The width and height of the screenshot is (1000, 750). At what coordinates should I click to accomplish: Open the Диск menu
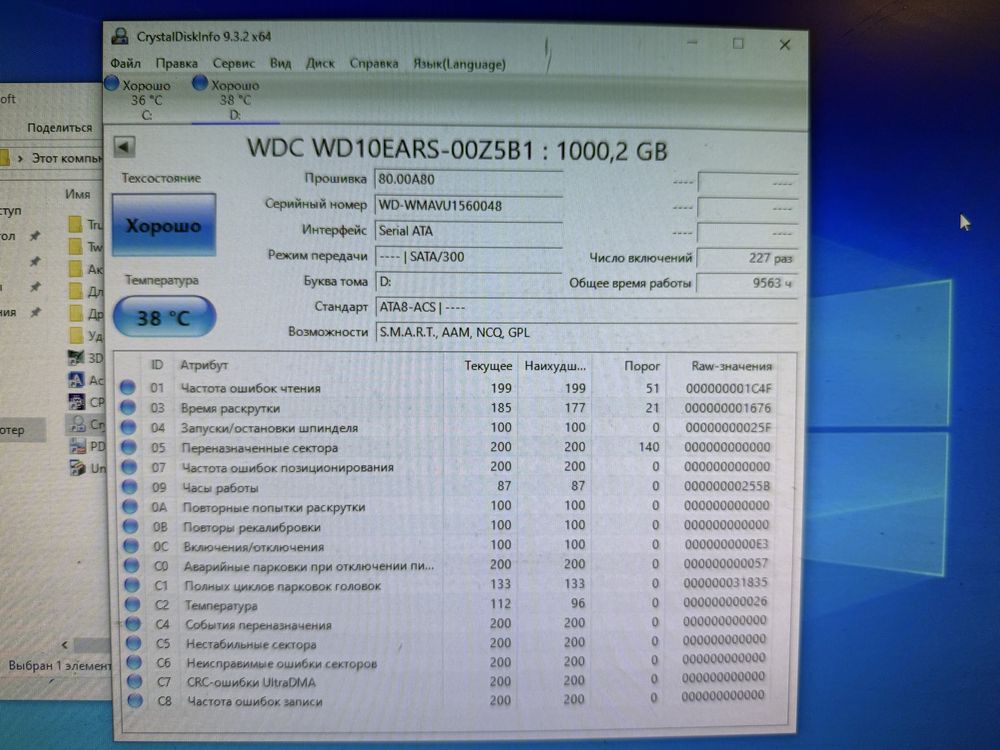click(x=320, y=63)
